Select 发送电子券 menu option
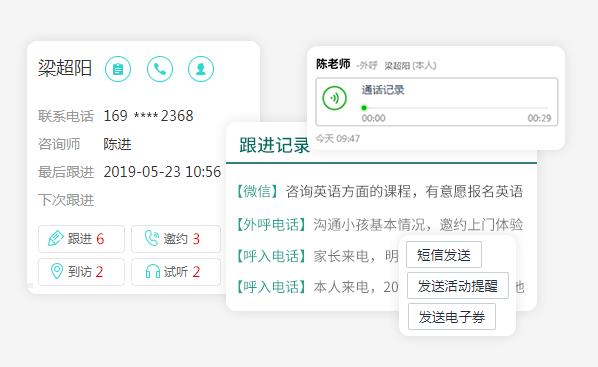 click(x=452, y=316)
